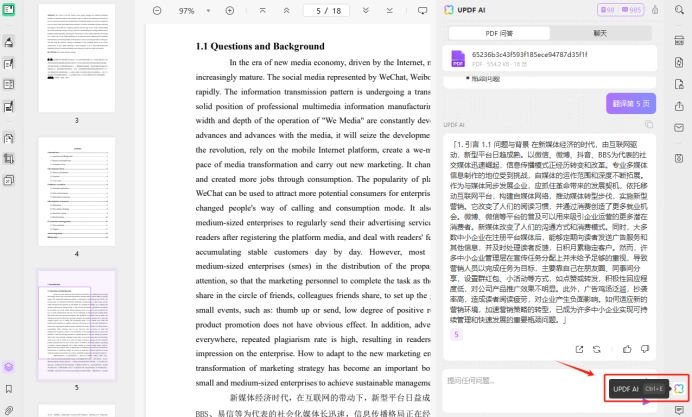The image size is (692, 417).
Task: Start slideshow presentation mode icon
Action: [x=422, y=11]
